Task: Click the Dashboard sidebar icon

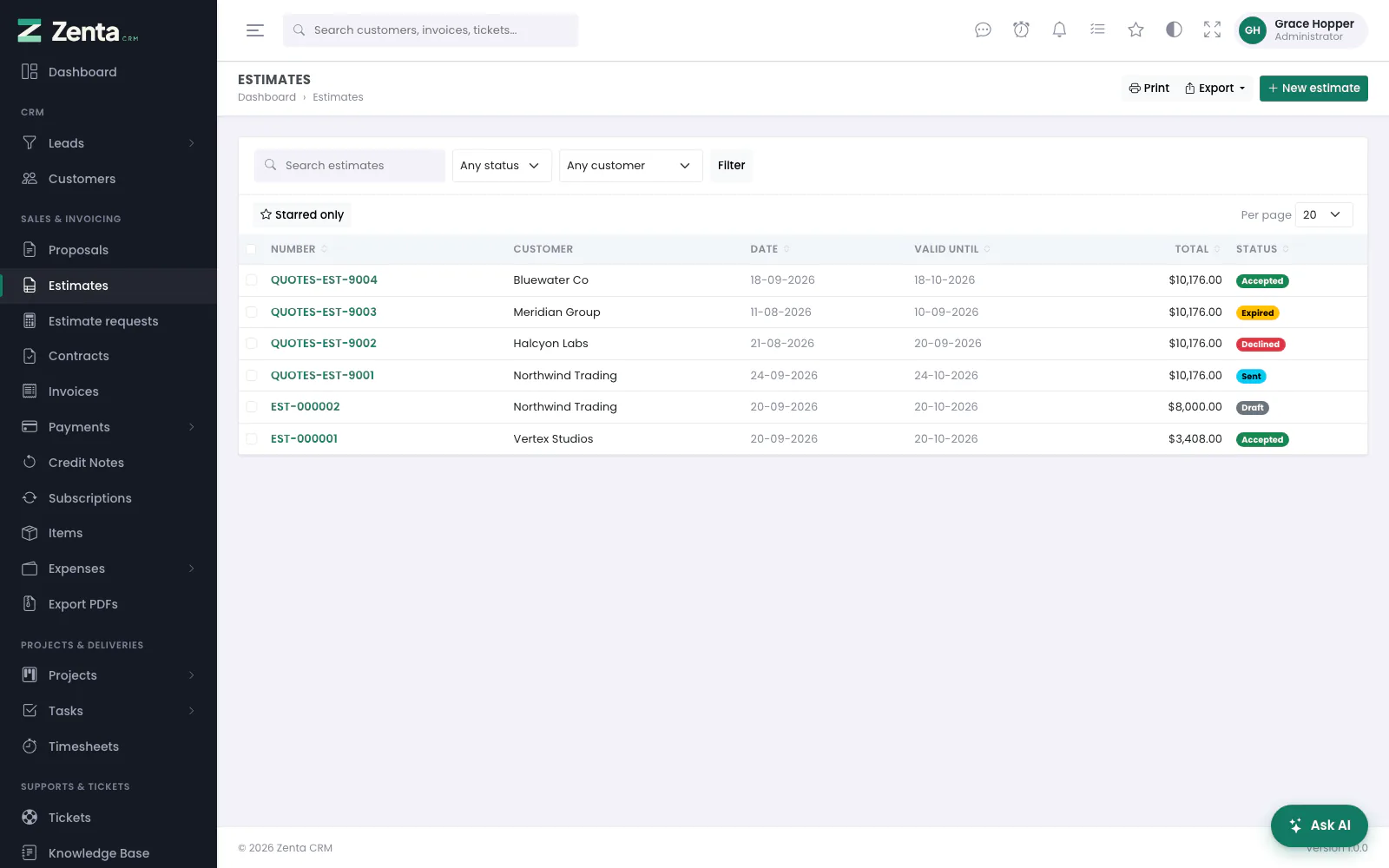Action: tap(30, 72)
